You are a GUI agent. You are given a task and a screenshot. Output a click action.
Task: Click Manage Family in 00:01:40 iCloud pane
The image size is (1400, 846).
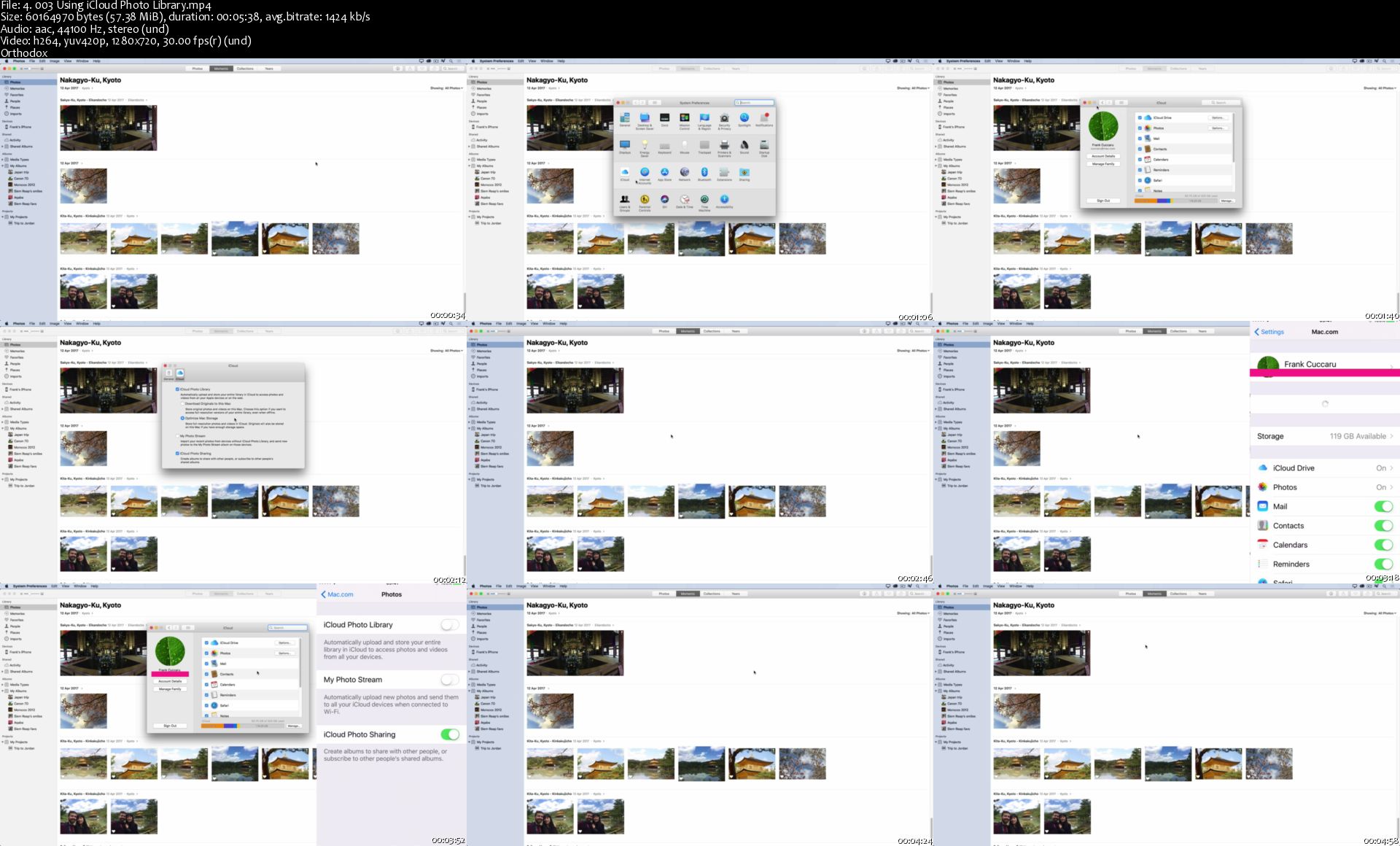1103,164
